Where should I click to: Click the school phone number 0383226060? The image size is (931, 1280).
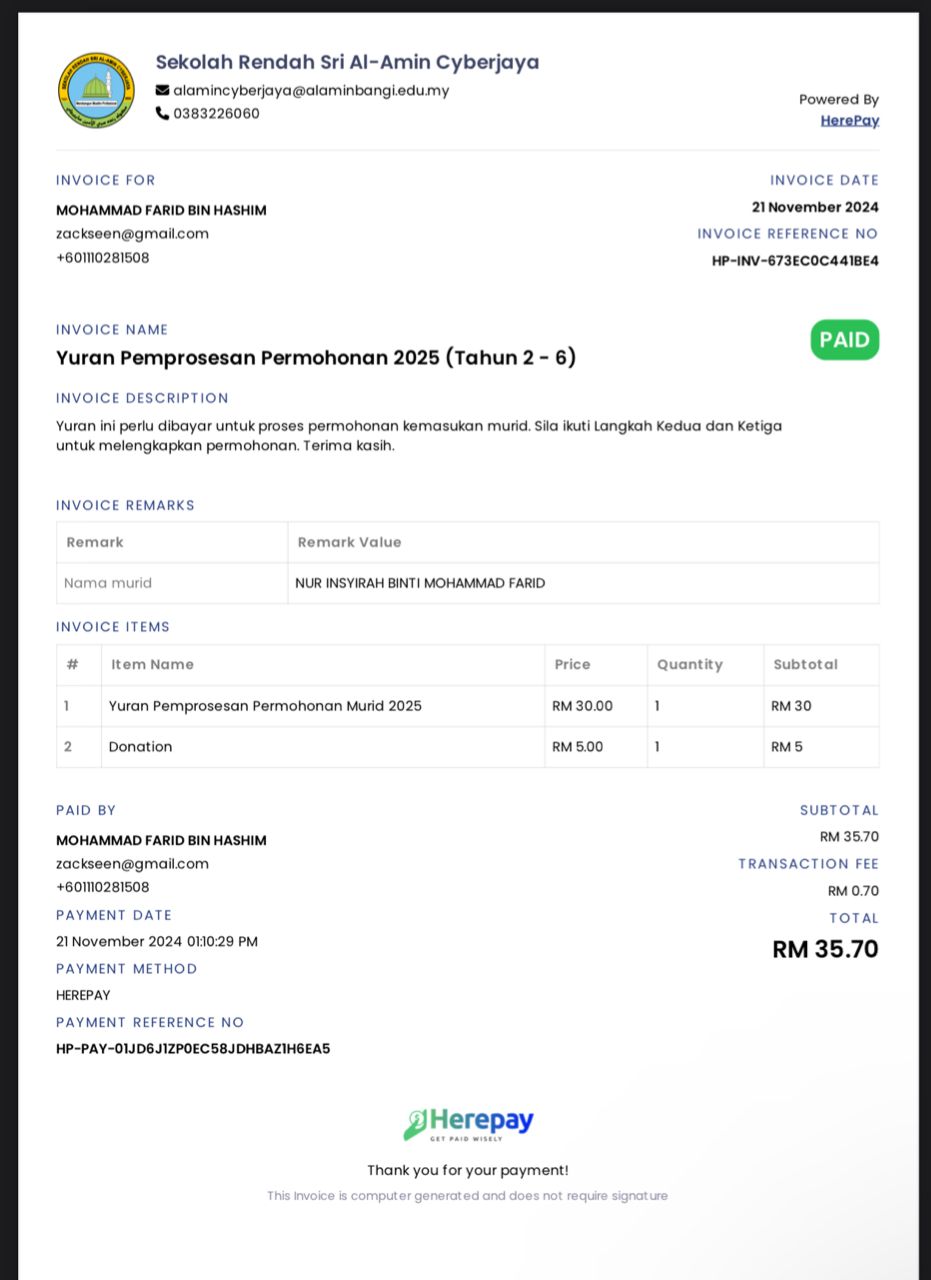216,113
